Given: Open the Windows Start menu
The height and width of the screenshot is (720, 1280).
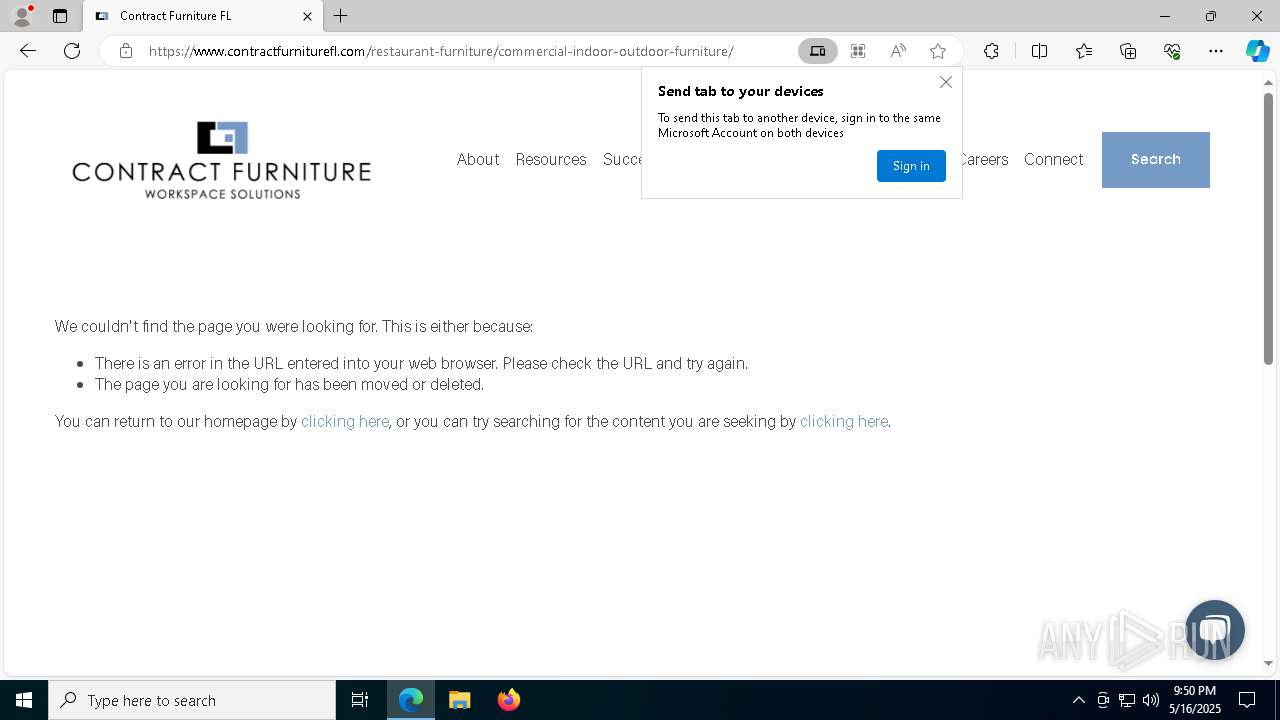Looking at the screenshot, I should click(x=24, y=700).
